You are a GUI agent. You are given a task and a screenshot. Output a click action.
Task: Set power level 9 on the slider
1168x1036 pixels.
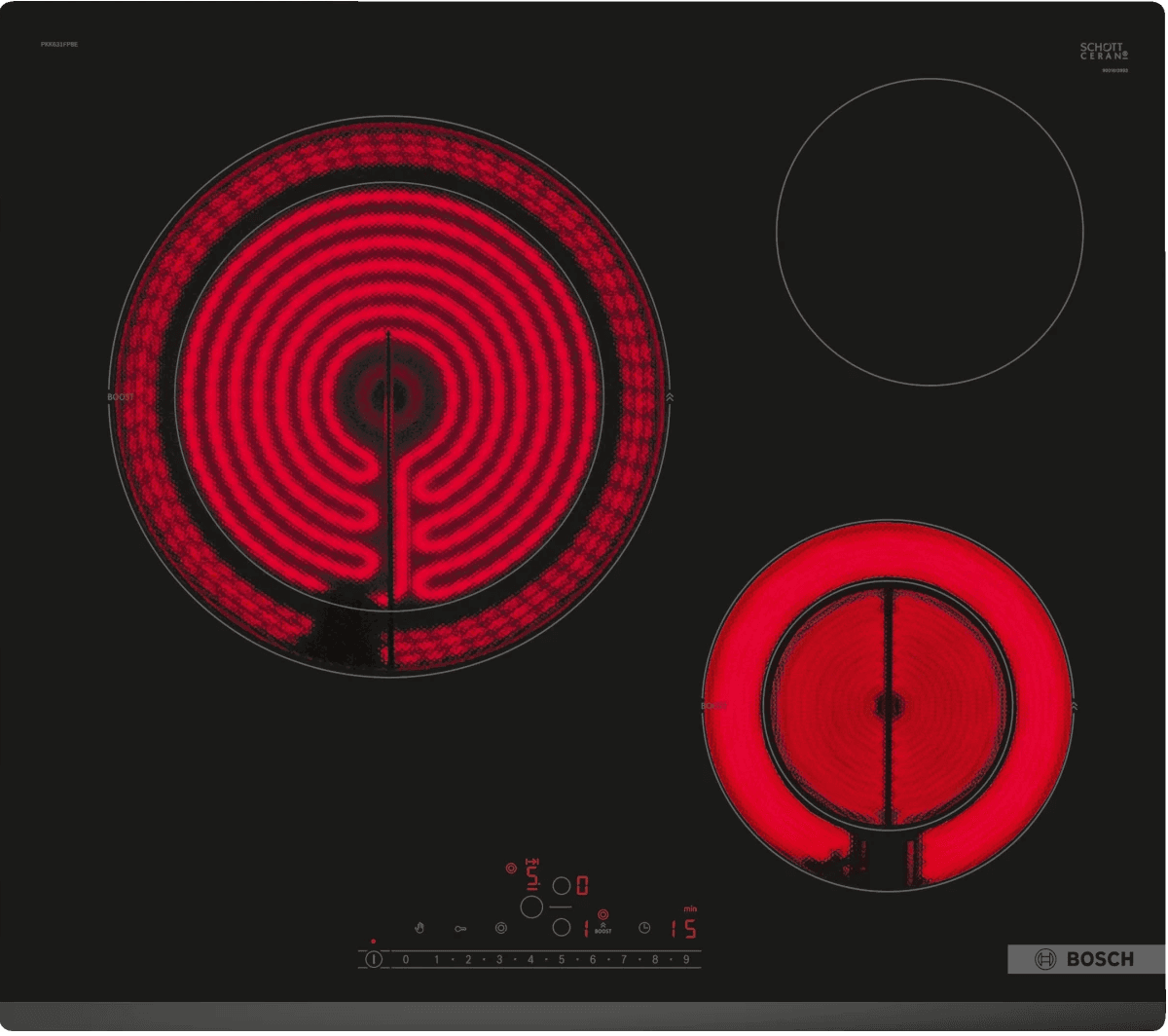click(686, 960)
